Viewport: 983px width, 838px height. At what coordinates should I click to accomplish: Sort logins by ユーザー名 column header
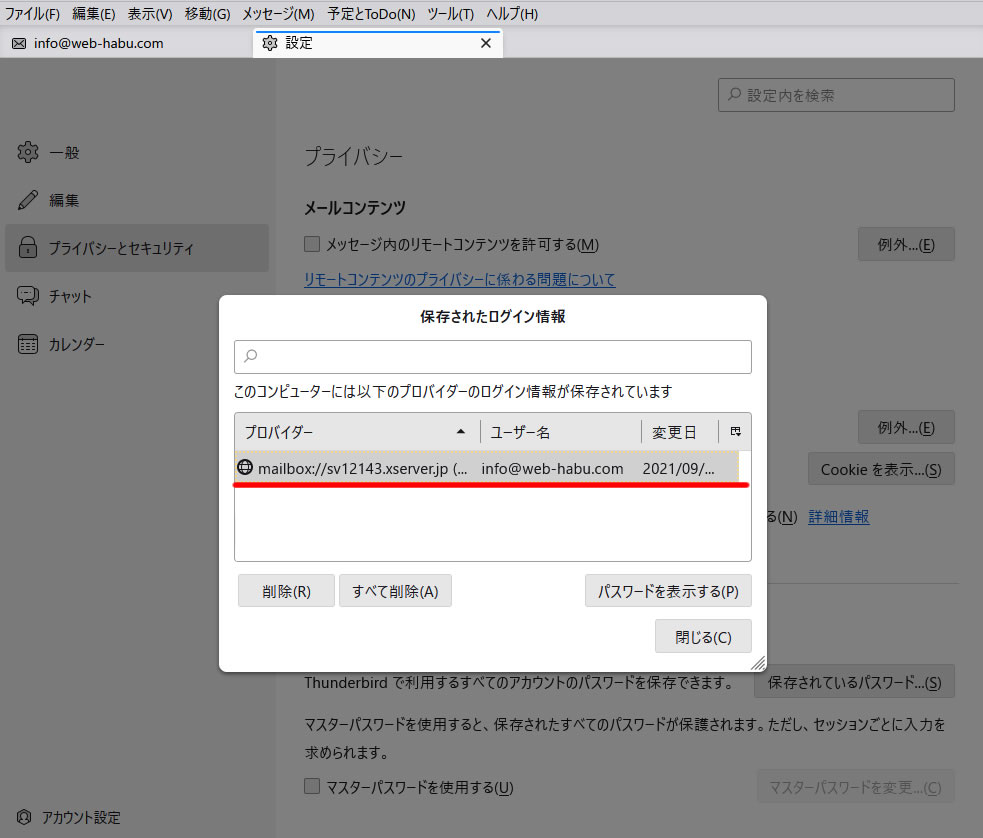point(560,432)
